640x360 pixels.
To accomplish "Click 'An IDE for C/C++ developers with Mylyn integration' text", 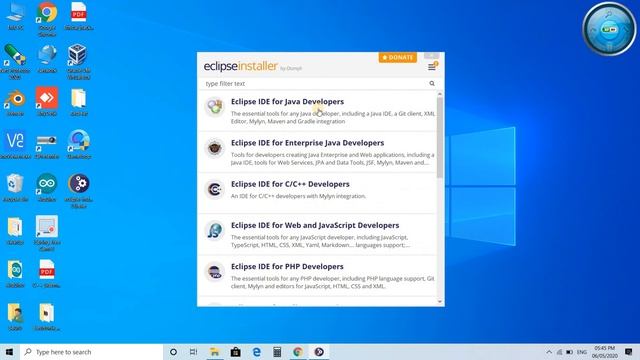I will (298, 196).
